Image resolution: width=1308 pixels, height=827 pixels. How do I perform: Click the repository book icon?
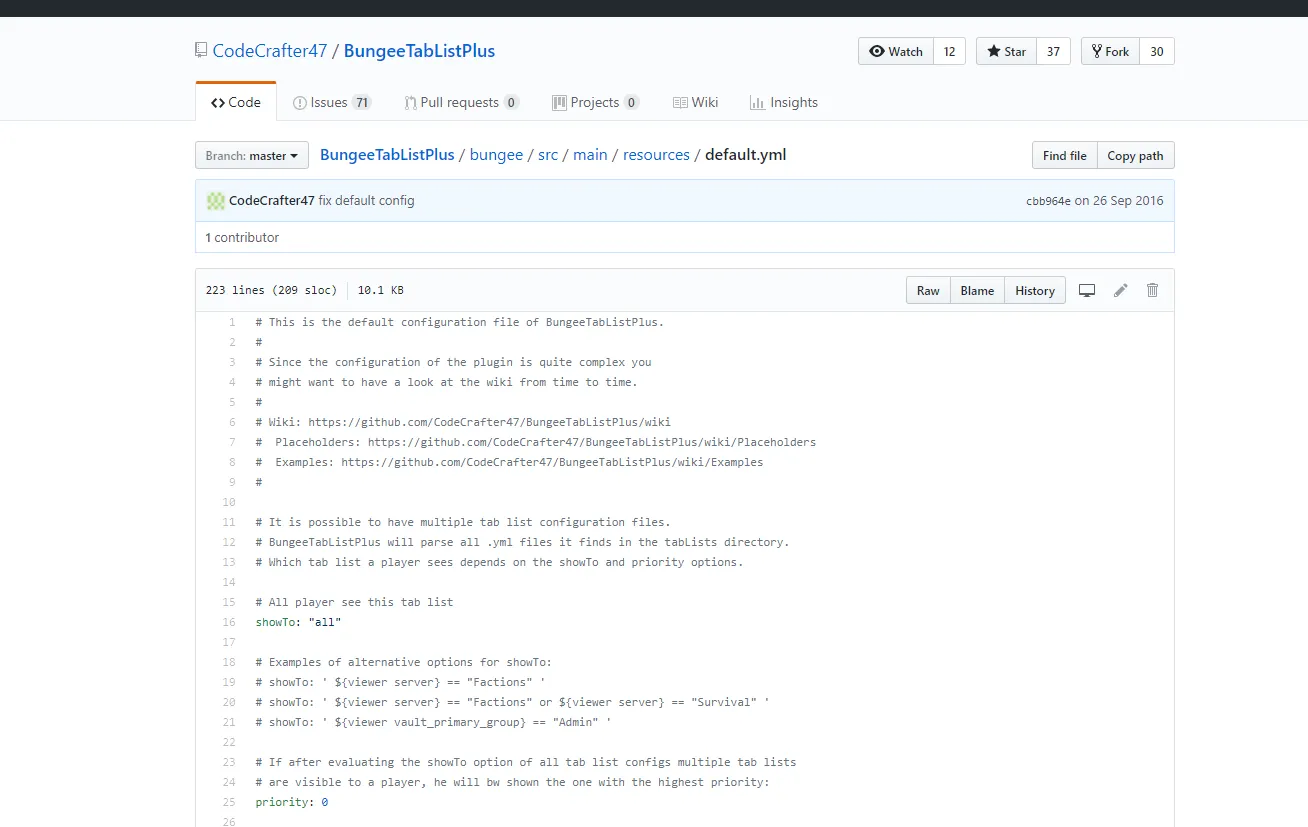201,50
